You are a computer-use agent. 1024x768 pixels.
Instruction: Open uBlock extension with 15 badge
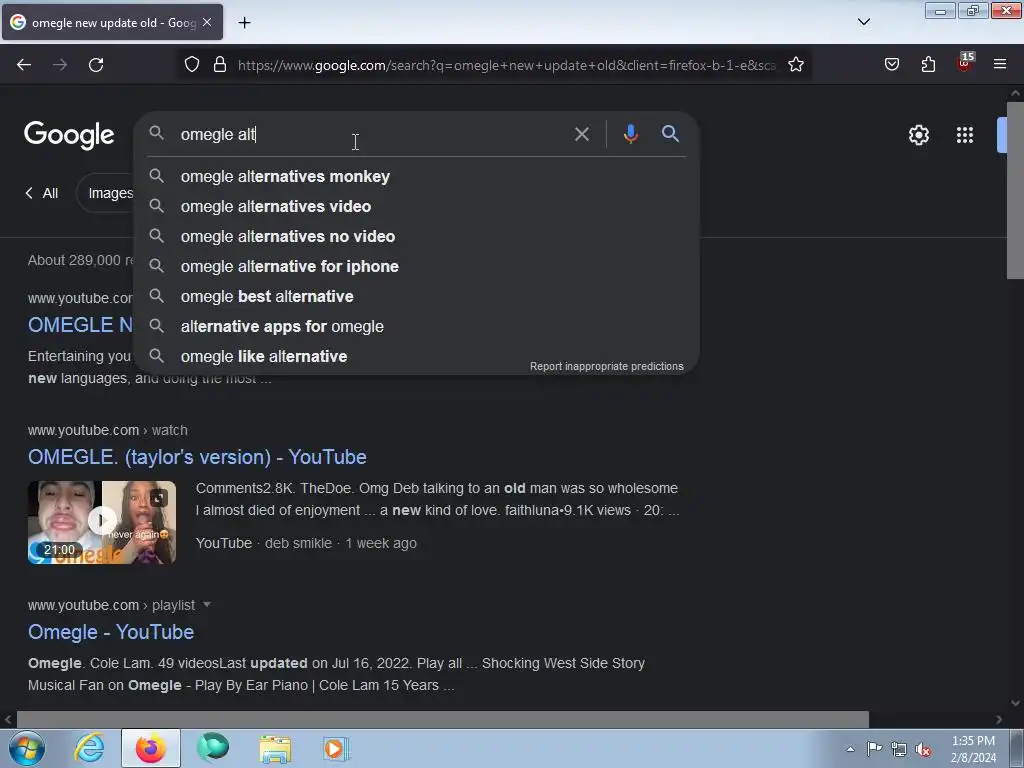click(x=965, y=62)
